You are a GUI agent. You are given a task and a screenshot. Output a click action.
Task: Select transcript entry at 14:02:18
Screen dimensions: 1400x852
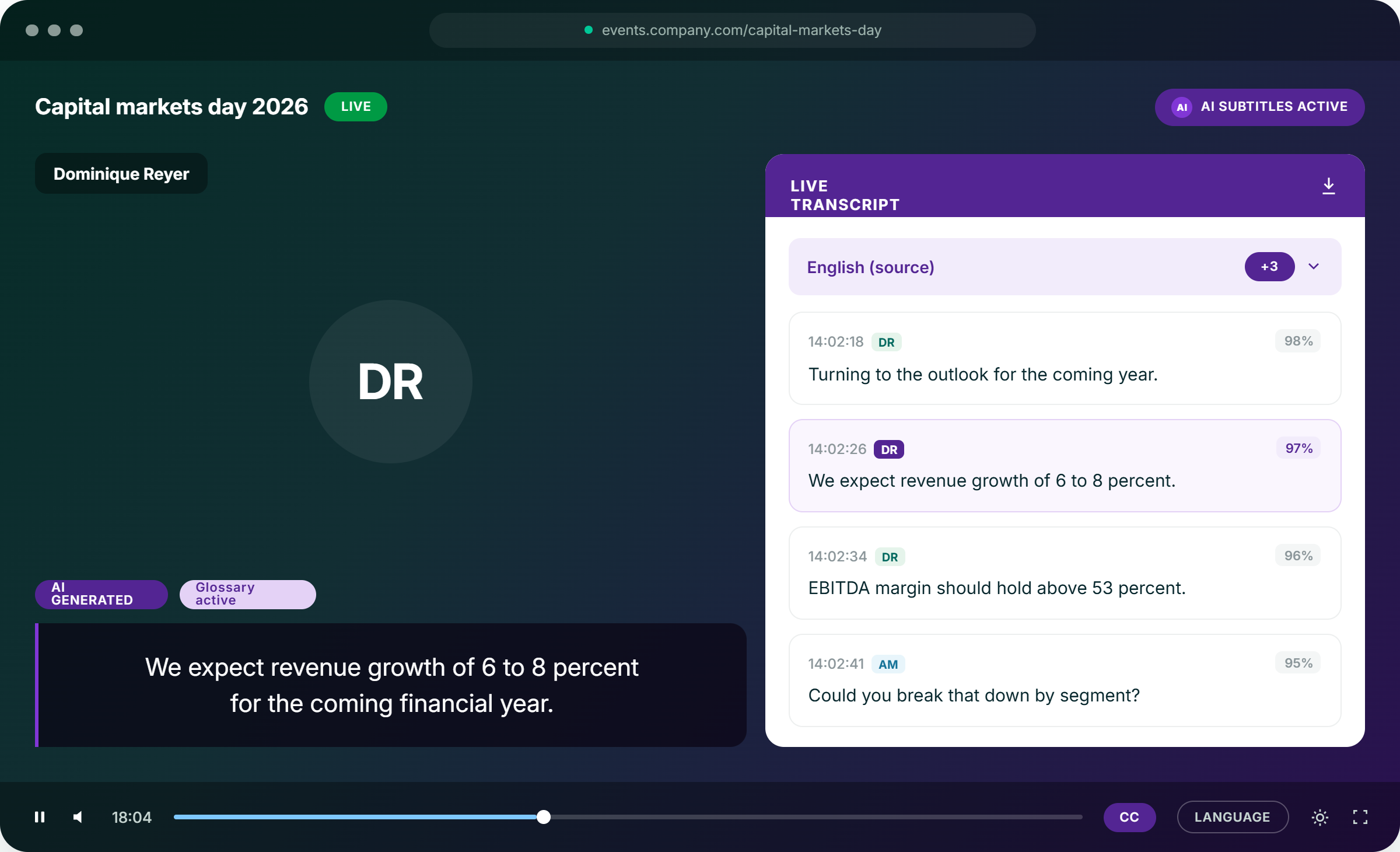coord(1065,358)
